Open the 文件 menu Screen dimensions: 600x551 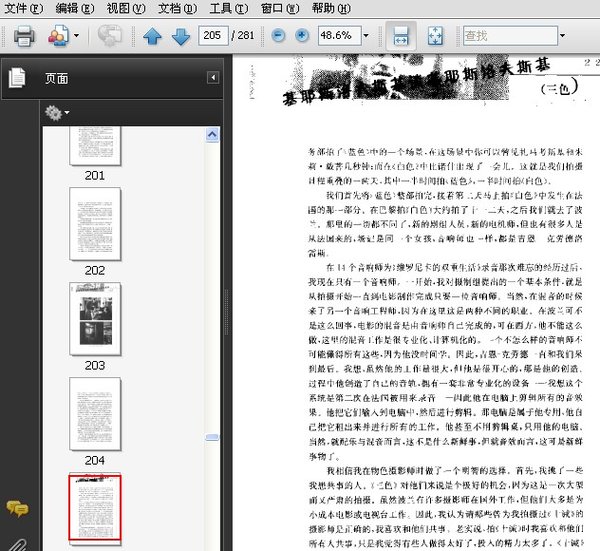24,8
